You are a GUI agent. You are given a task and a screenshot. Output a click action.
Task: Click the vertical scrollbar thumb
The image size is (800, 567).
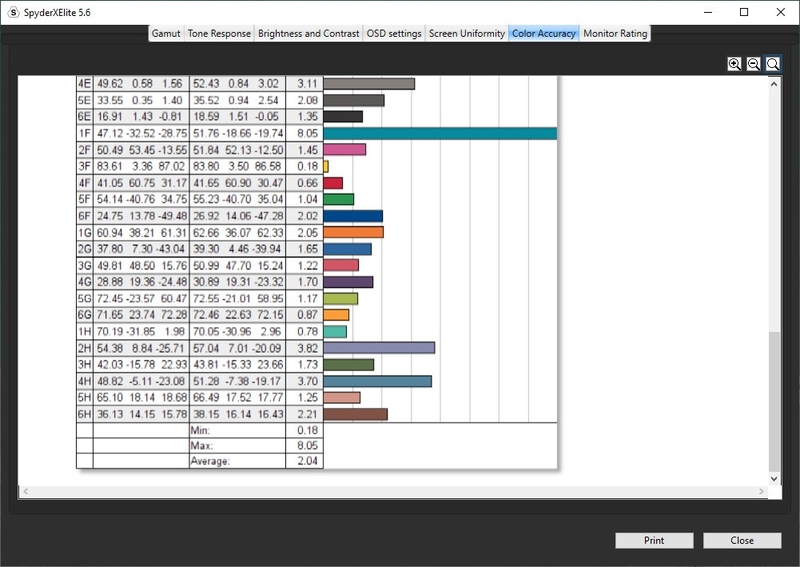point(774,402)
